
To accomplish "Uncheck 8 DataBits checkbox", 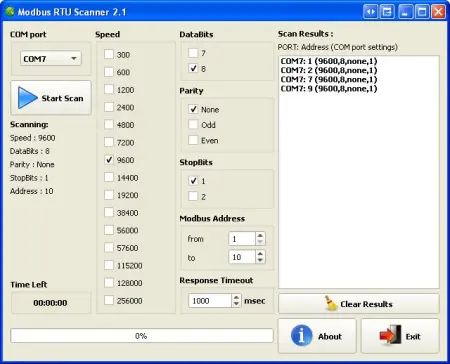I will point(193,68).
